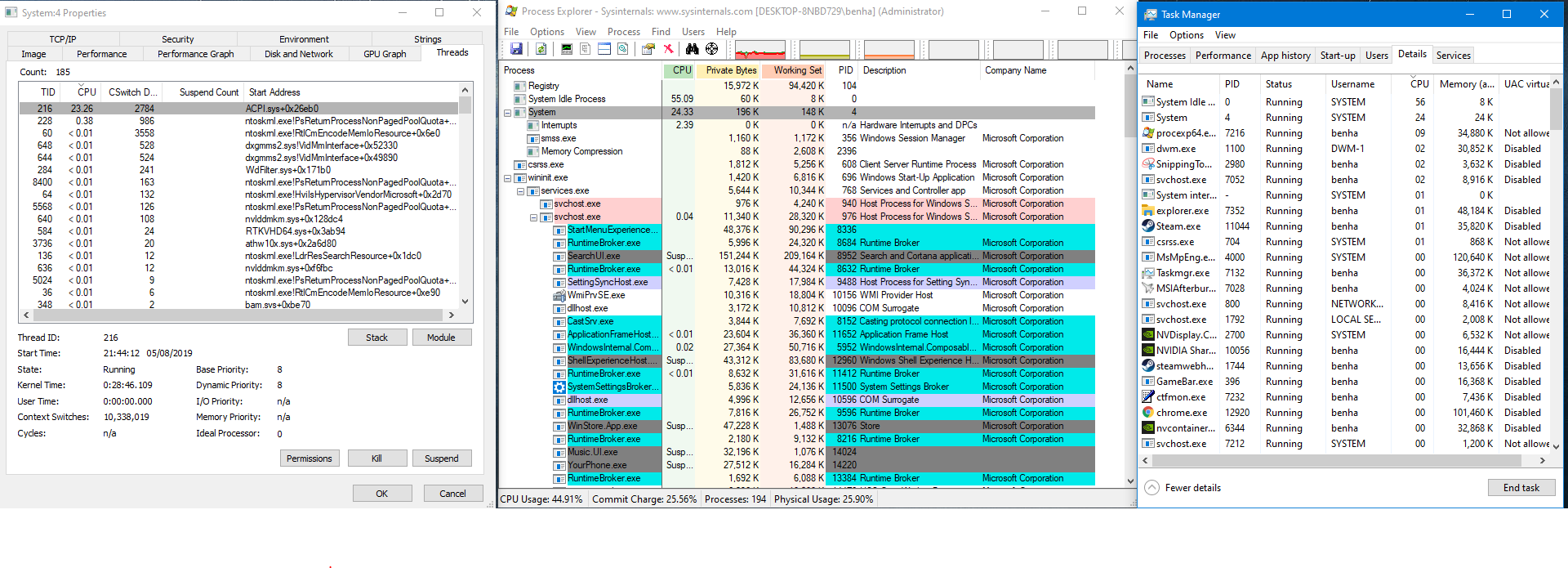Screen dimensions: 1568x568
Task: Toggle the Show Process Tree icon
Action: [x=585, y=49]
